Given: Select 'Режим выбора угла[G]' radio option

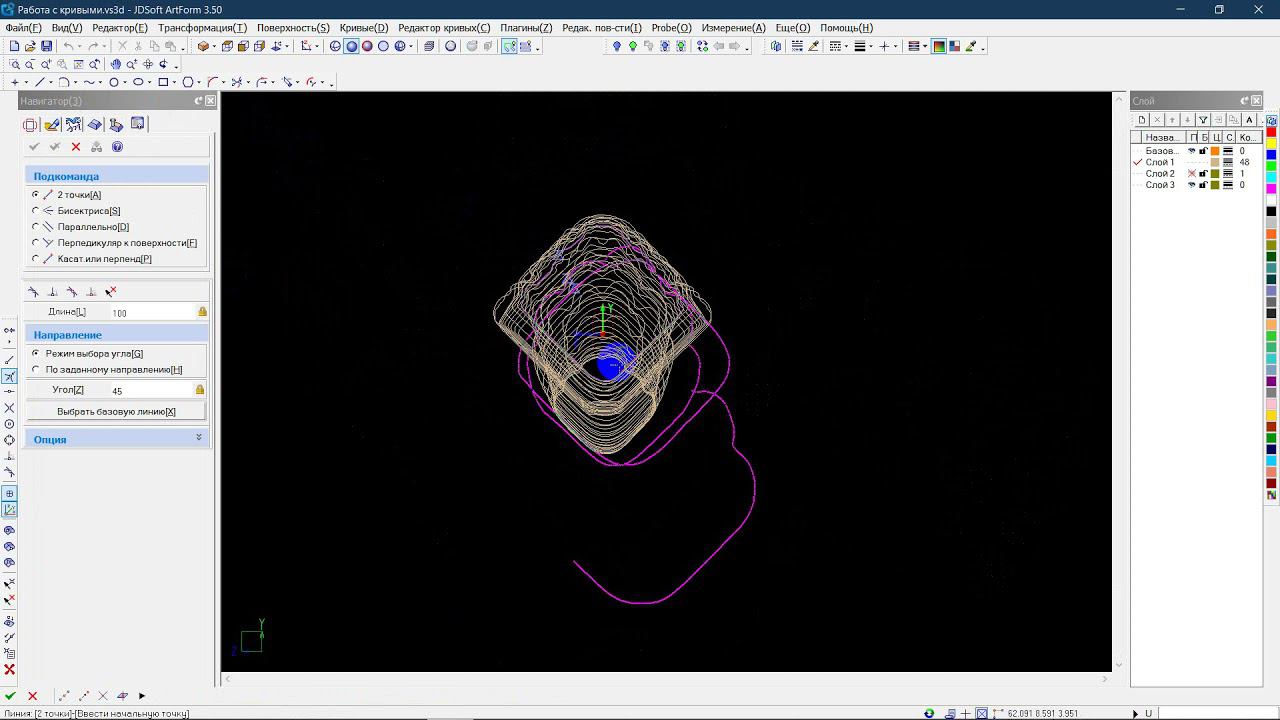Looking at the screenshot, I should (36, 354).
